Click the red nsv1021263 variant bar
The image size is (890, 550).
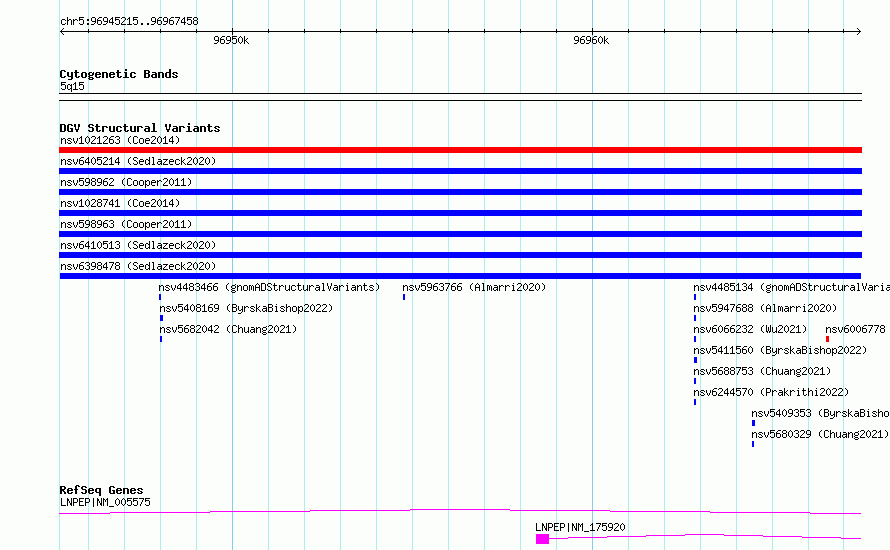point(460,150)
